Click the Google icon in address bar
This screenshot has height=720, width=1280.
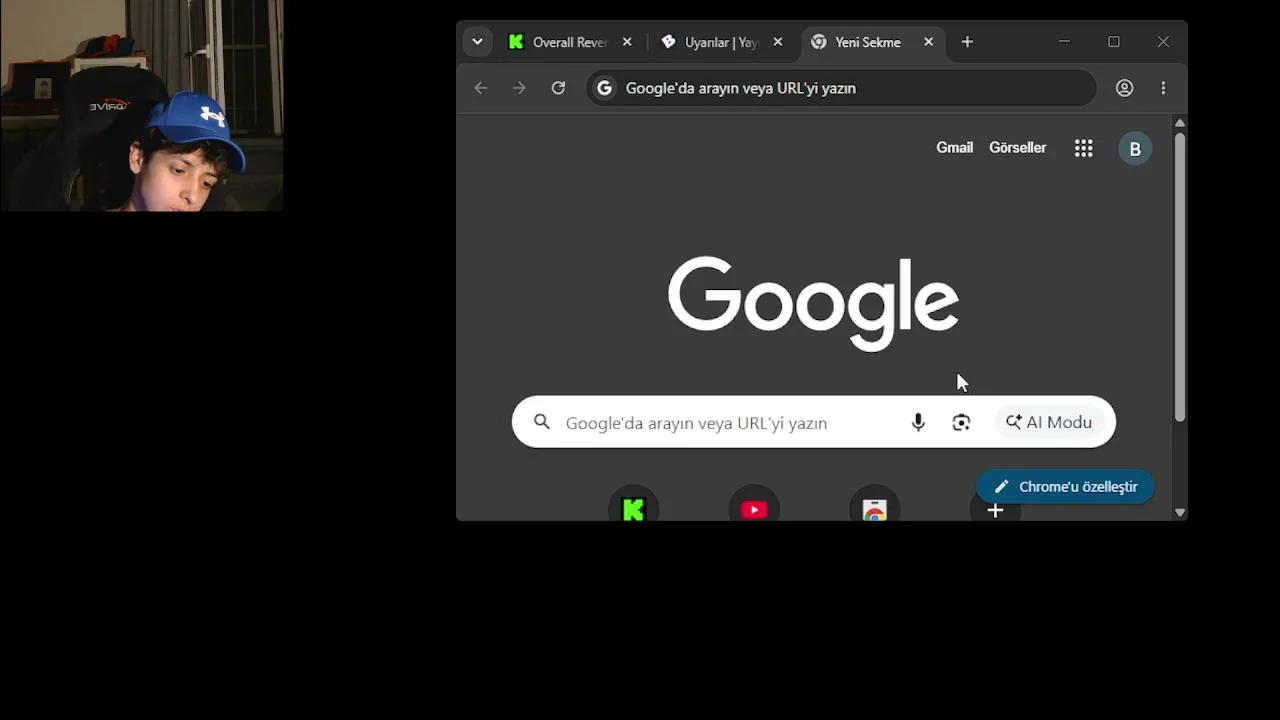[x=604, y=88]
